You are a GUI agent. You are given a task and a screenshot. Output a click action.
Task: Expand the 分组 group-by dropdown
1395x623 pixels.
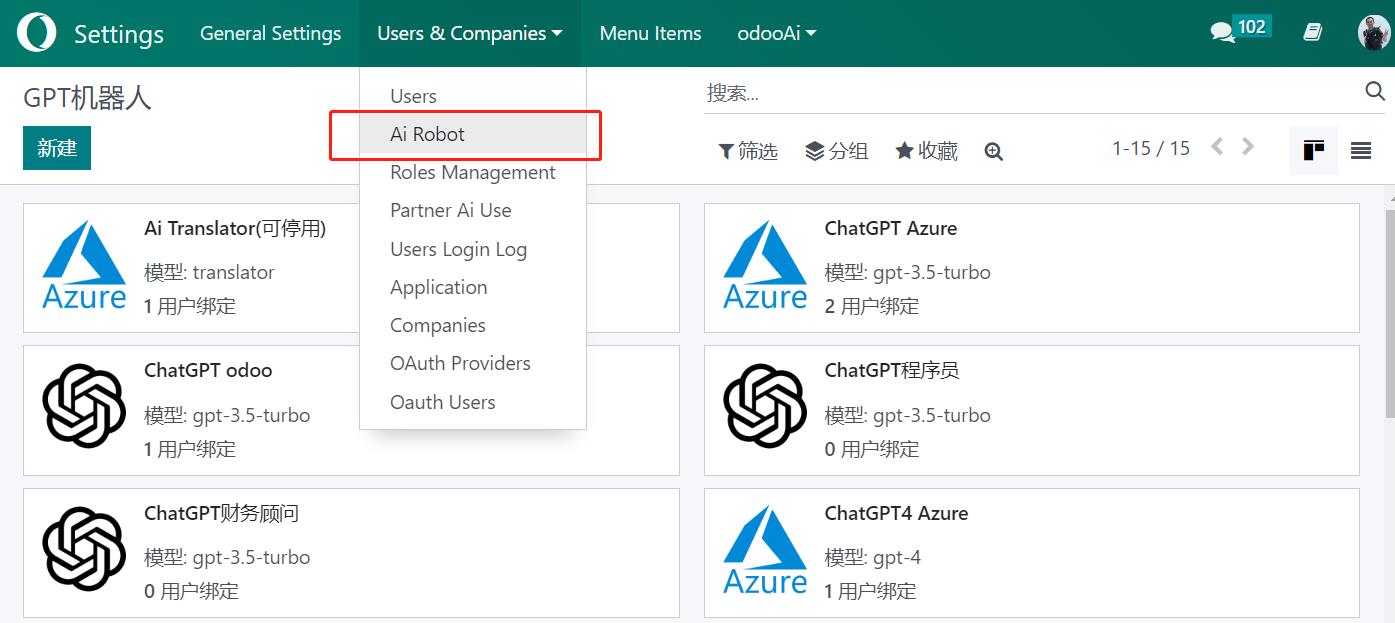[836, 151]
